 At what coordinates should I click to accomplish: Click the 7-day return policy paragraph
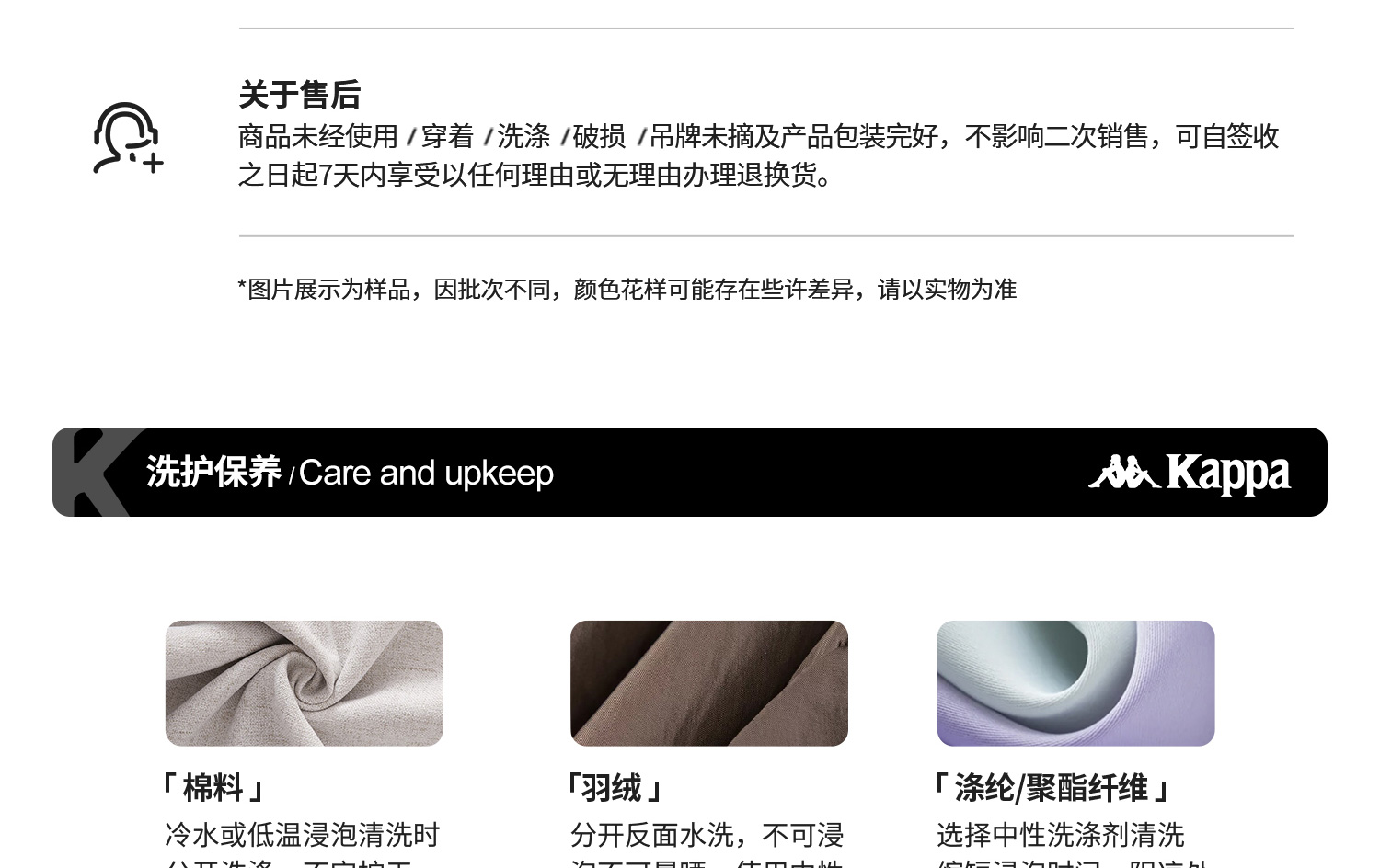[x=759, y=155]
